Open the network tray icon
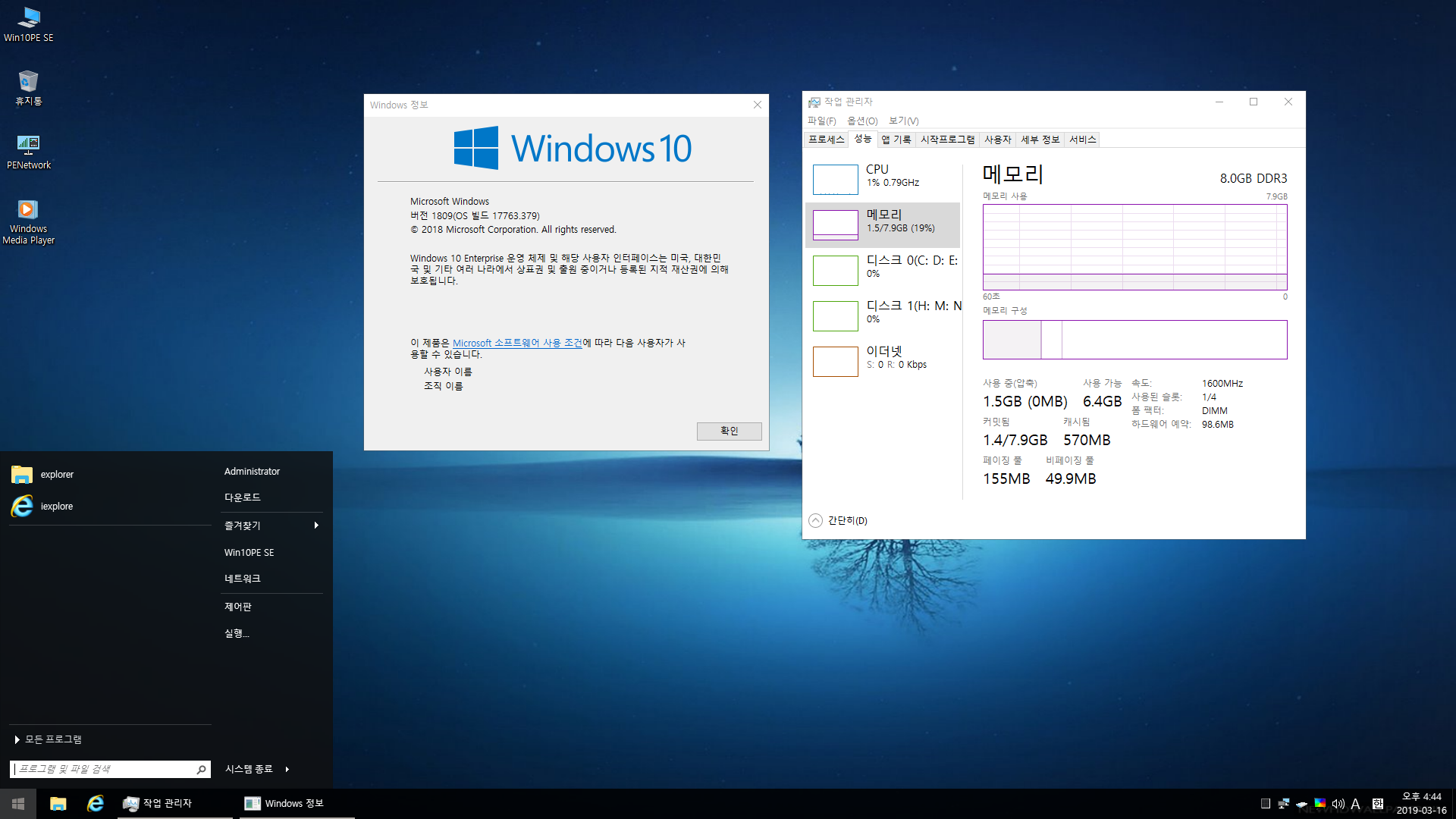 tap(1284, 803)
